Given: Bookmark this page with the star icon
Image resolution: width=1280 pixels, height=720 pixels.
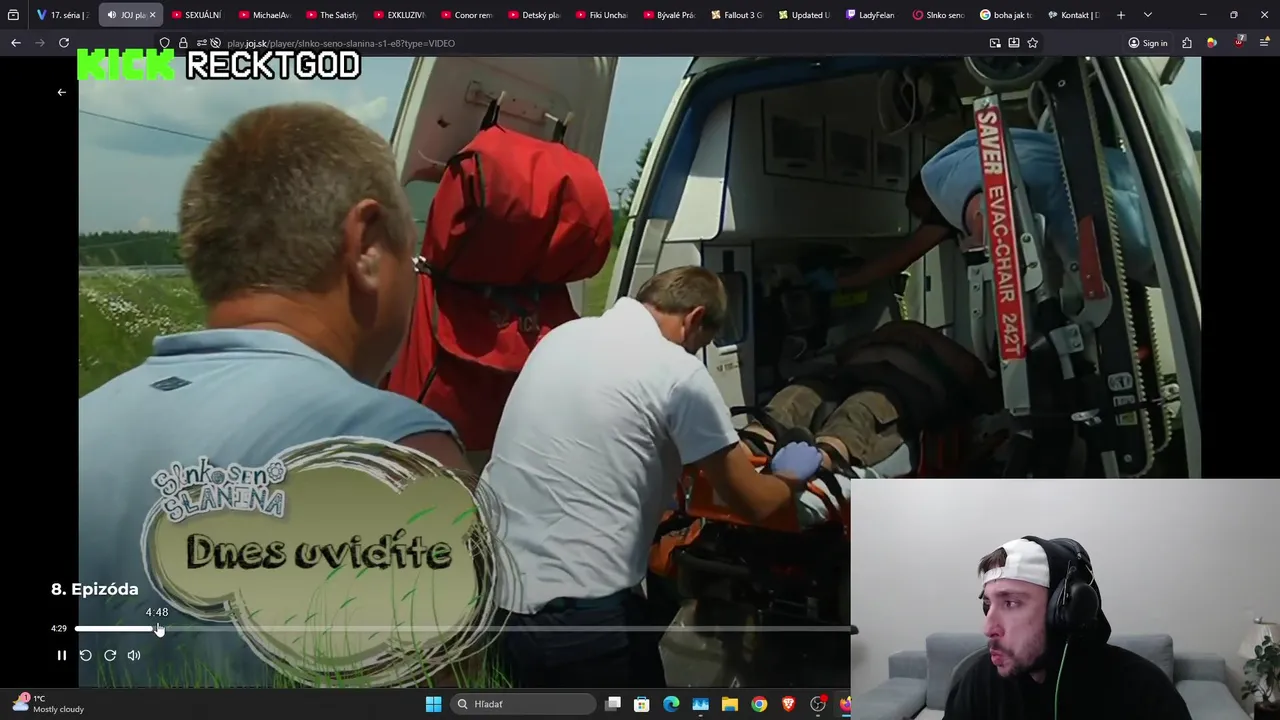Looking at the screenshot, I should pyautogui.click(x=1033, y=43).
